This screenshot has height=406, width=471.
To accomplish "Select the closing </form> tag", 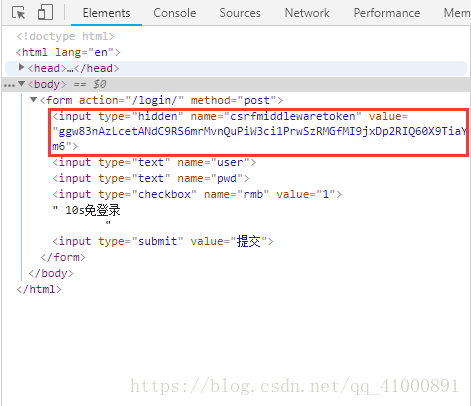I will tap(63, 257).
